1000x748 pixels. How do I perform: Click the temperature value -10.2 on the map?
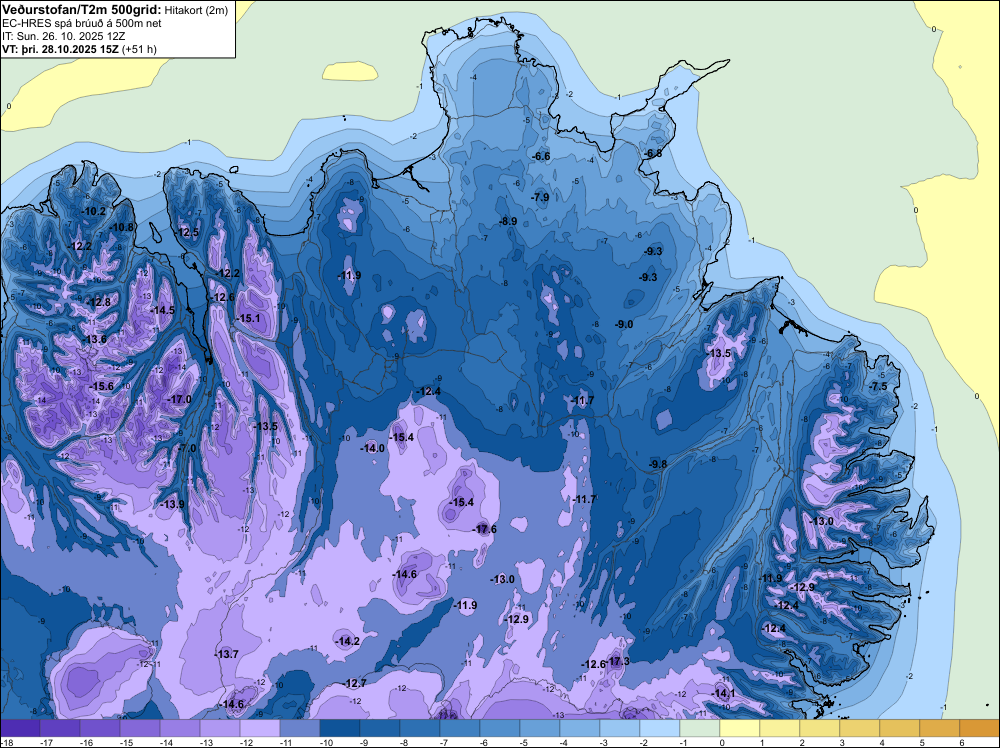94,211
